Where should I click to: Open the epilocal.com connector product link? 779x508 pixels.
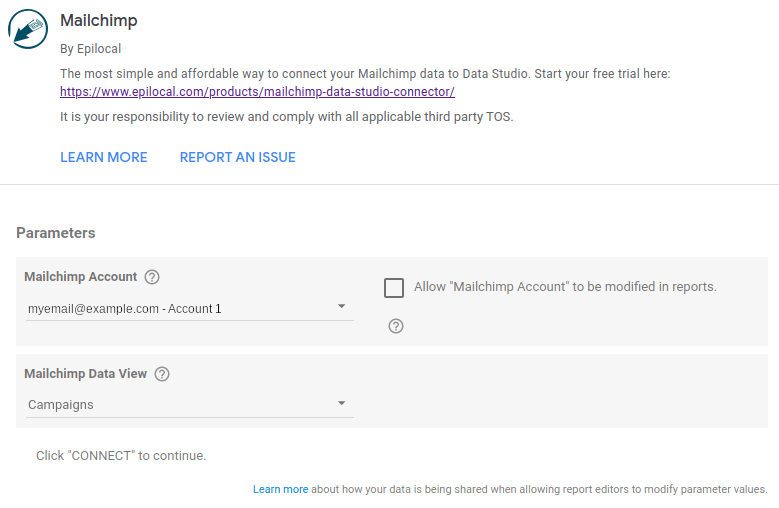tap(257, 92)
